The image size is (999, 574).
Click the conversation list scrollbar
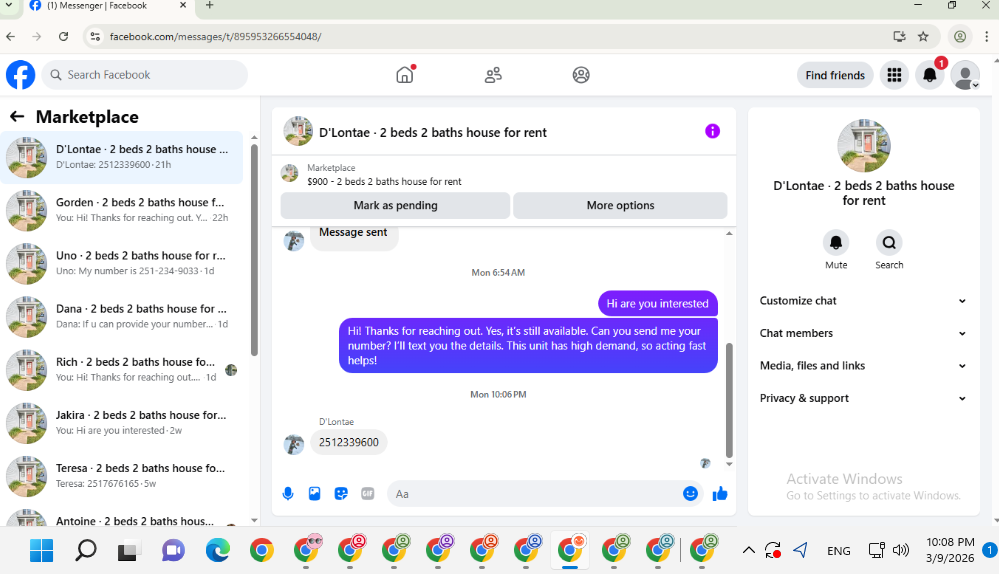pyautogui.click(x=254, y=250)
